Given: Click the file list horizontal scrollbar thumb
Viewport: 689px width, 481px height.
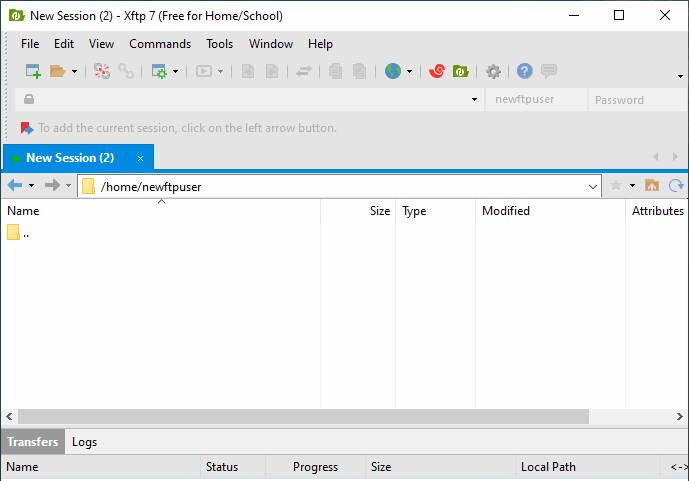Looking at the screenshot, I should click(x=303, y=416).
